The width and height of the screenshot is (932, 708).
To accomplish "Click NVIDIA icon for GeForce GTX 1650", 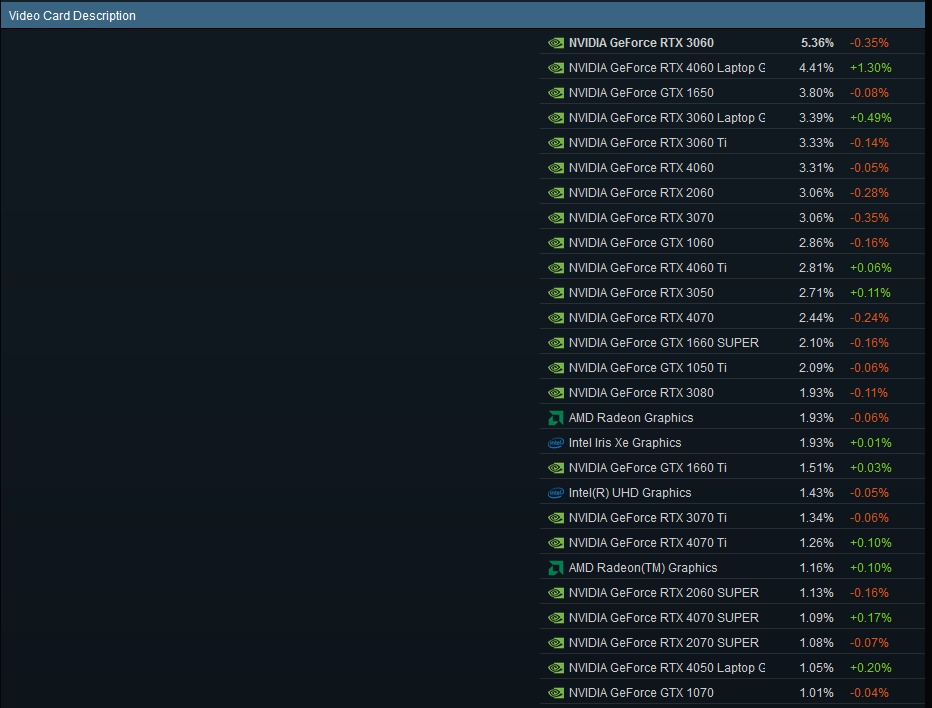I will (x=556, y=93).
